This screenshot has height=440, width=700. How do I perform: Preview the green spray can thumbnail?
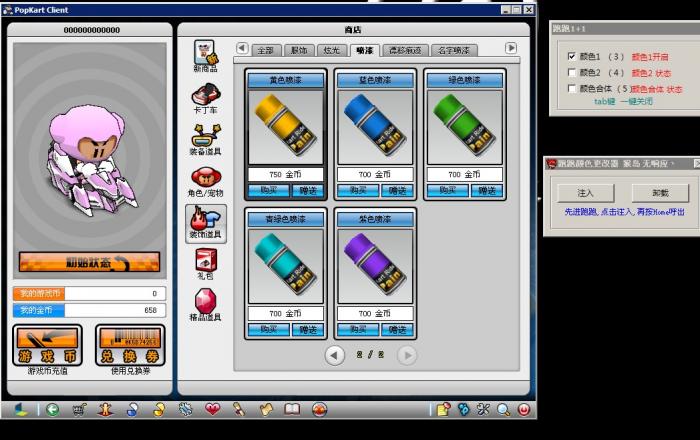pyautogui.click(x=465, y=127)
